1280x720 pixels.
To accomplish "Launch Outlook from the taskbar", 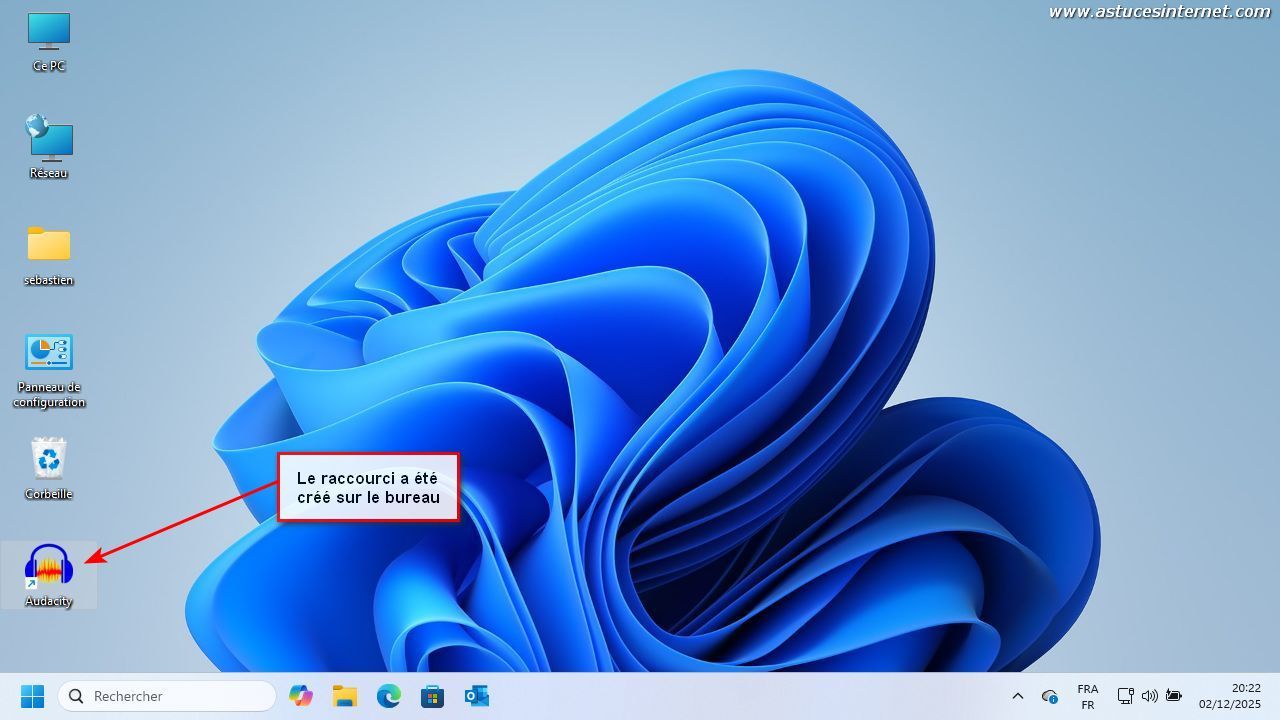I will coord(476,696).
